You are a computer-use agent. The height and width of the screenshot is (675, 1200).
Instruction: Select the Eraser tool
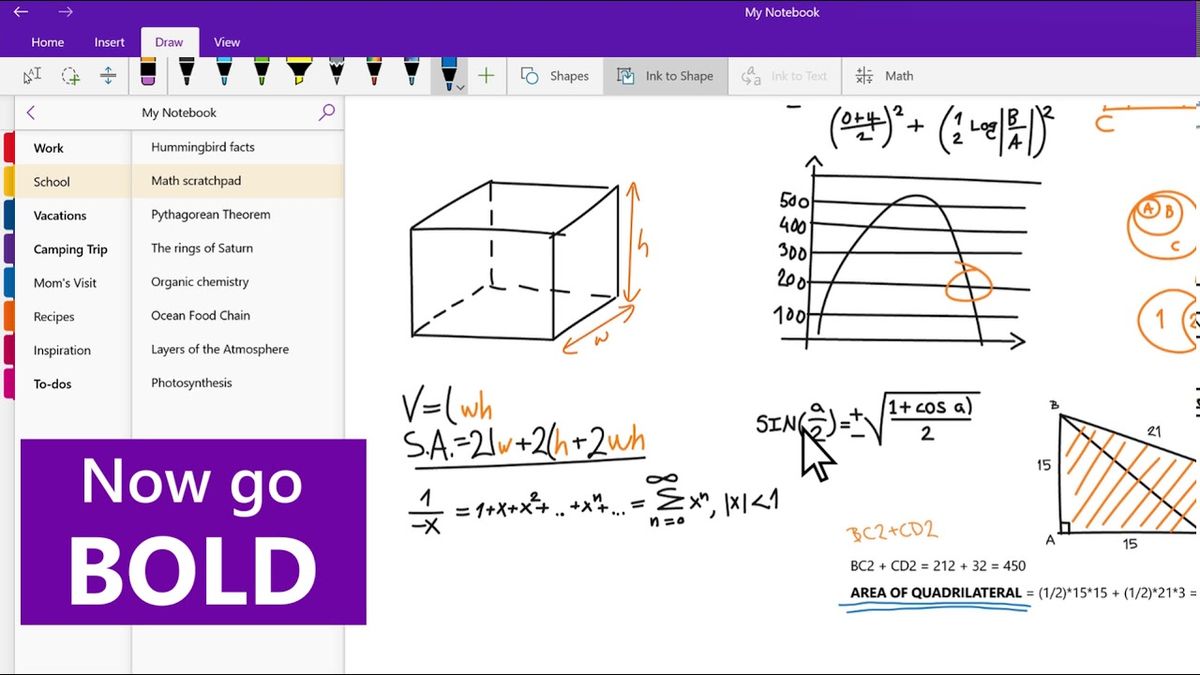pyautogui.click(x=147, y=74)
